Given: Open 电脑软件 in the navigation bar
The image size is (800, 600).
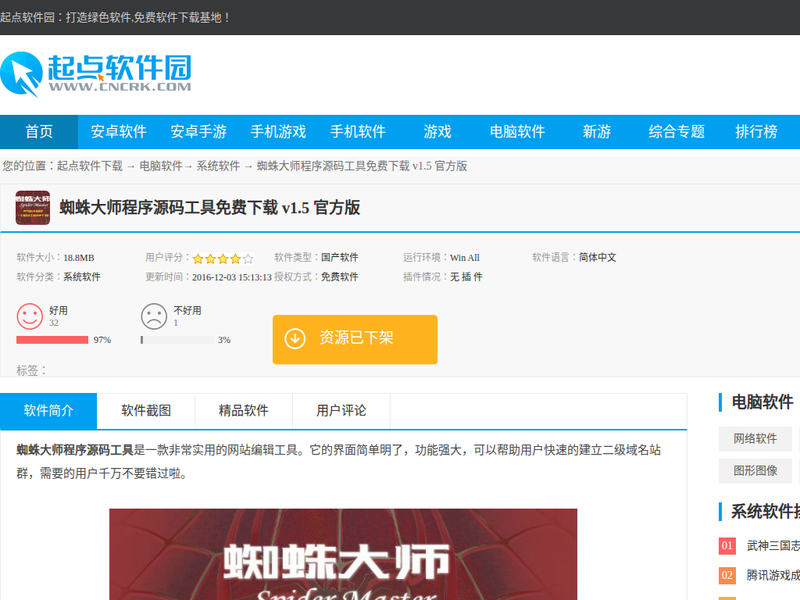Looking at the screenshot, I should [x=517, y=132].
